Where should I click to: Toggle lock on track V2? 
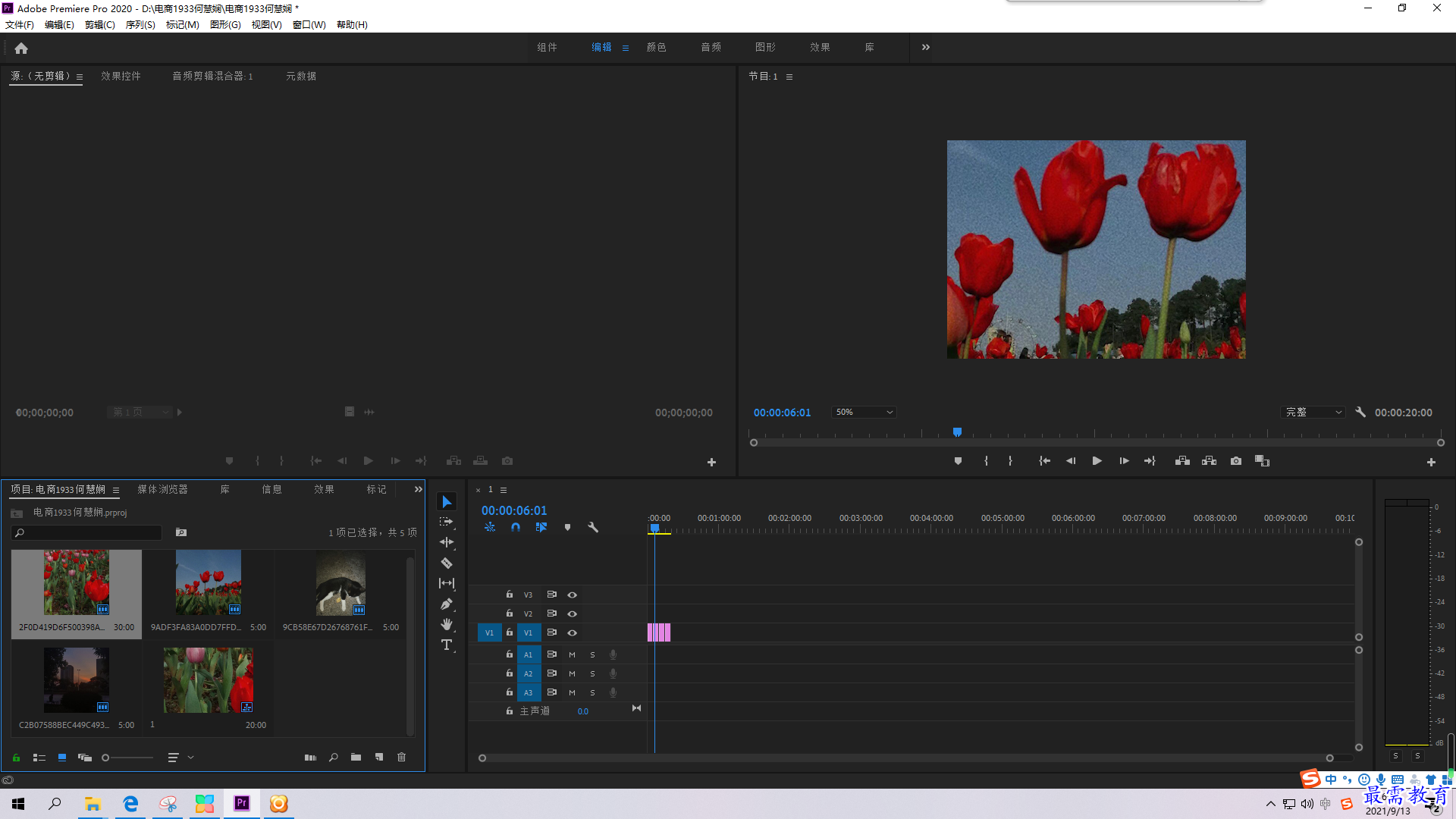[x=510, y=613]
